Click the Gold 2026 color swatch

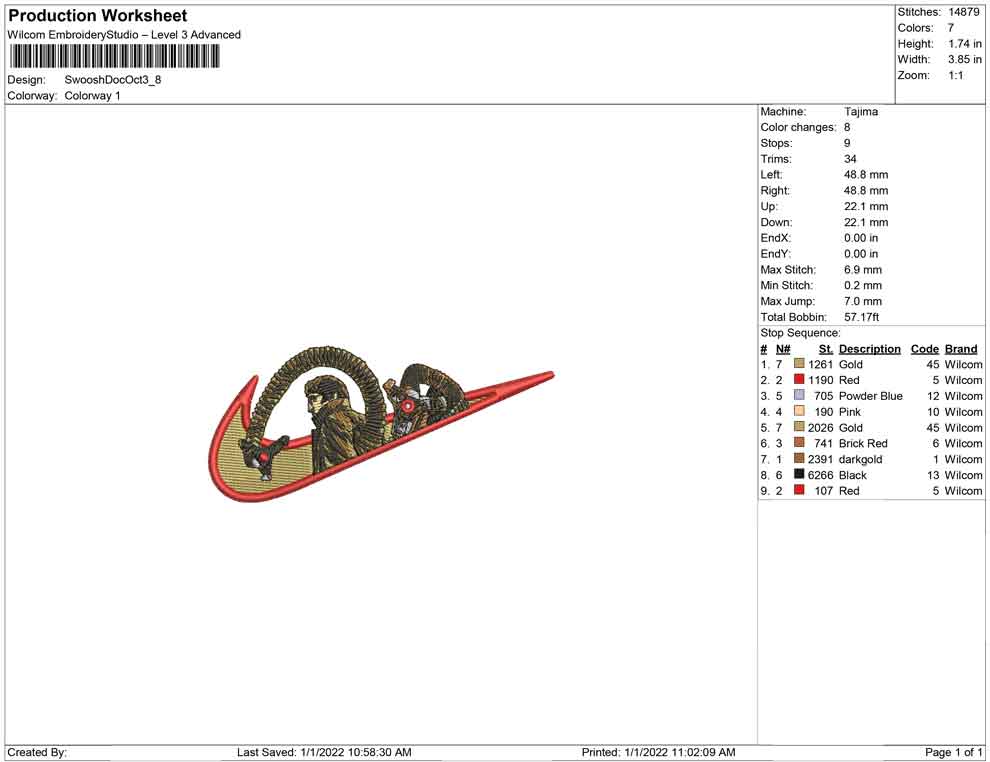(x=799, y=427)
